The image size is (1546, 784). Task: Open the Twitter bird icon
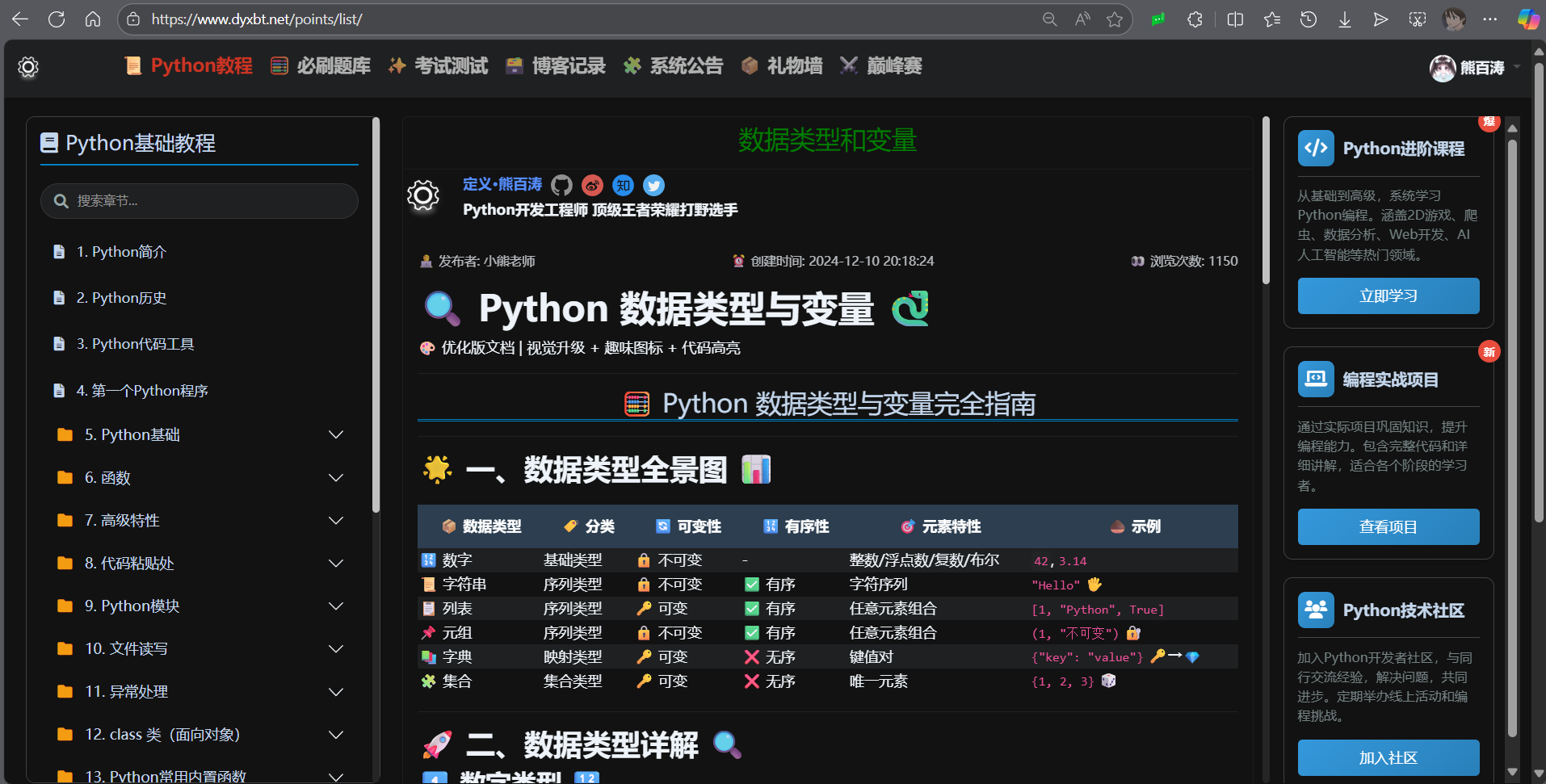(x=653, y=186)
